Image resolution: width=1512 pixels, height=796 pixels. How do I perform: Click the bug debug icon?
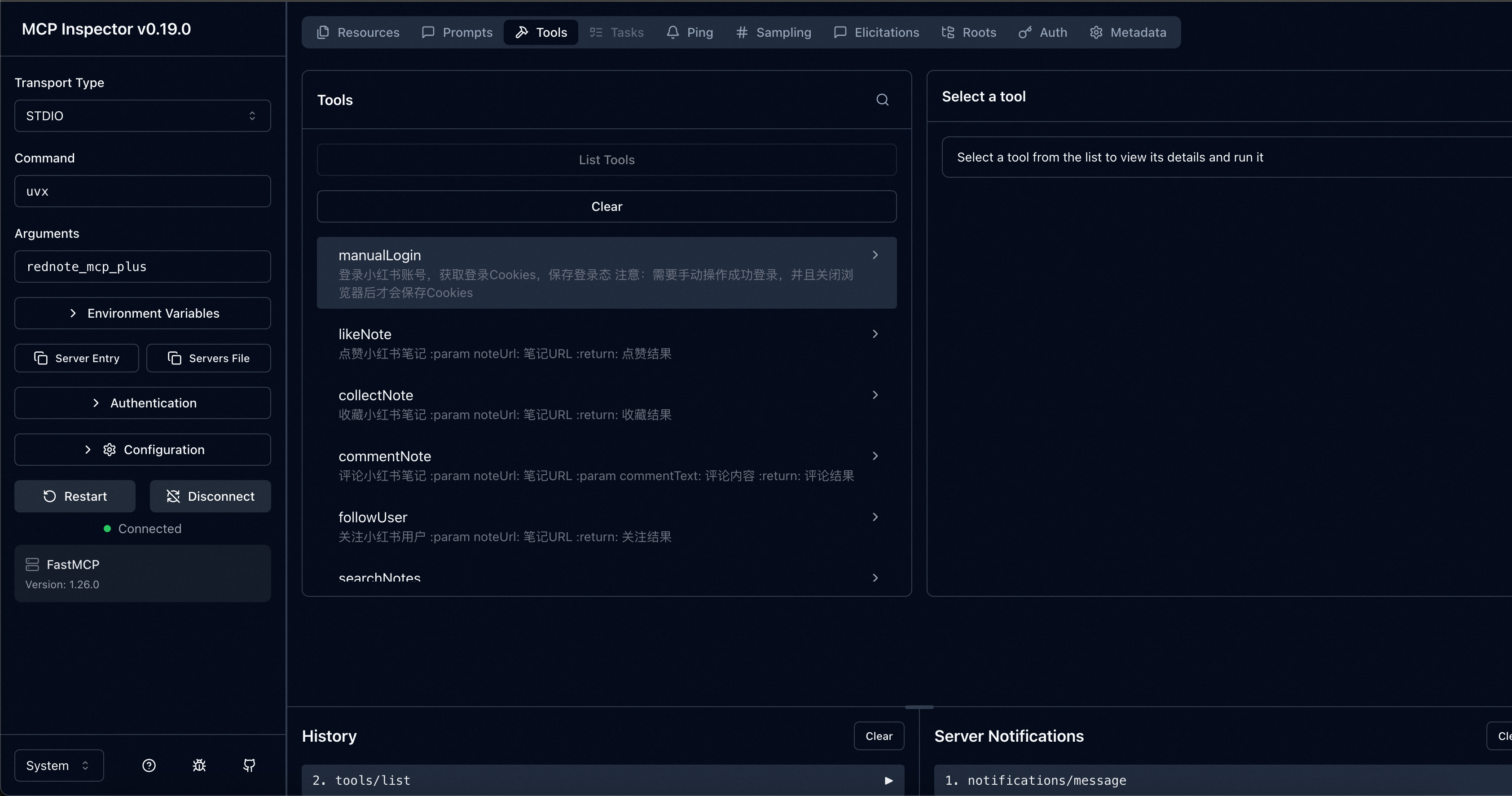(x=199, y=765)
